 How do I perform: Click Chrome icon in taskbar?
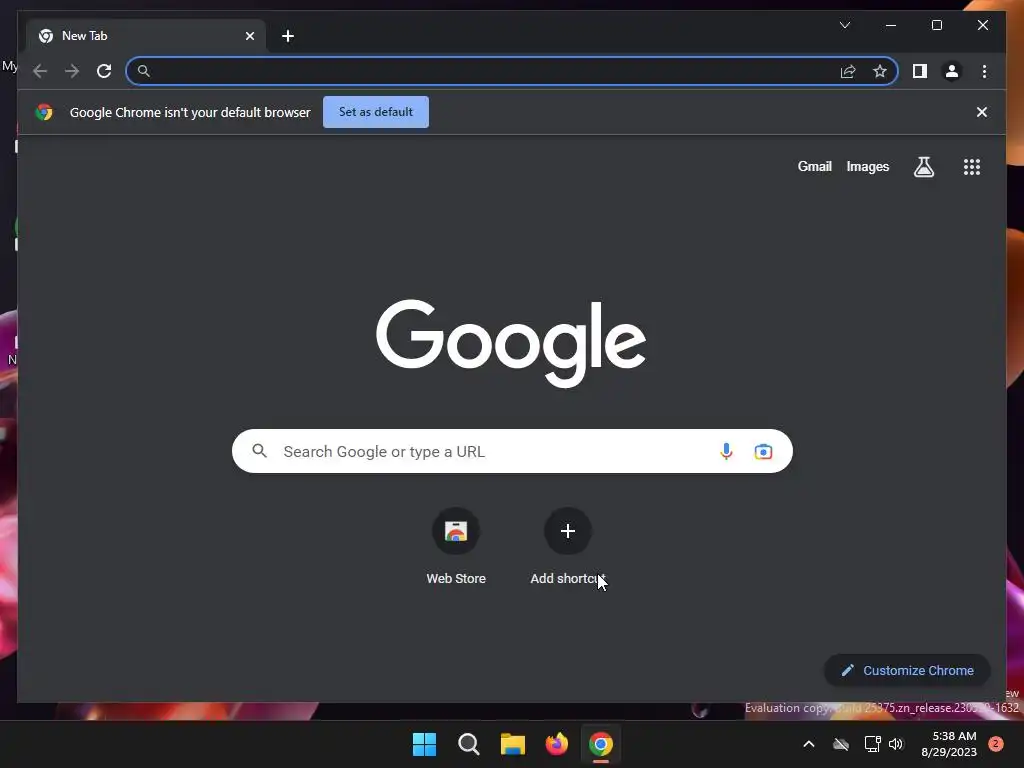(x=601, y=744)
